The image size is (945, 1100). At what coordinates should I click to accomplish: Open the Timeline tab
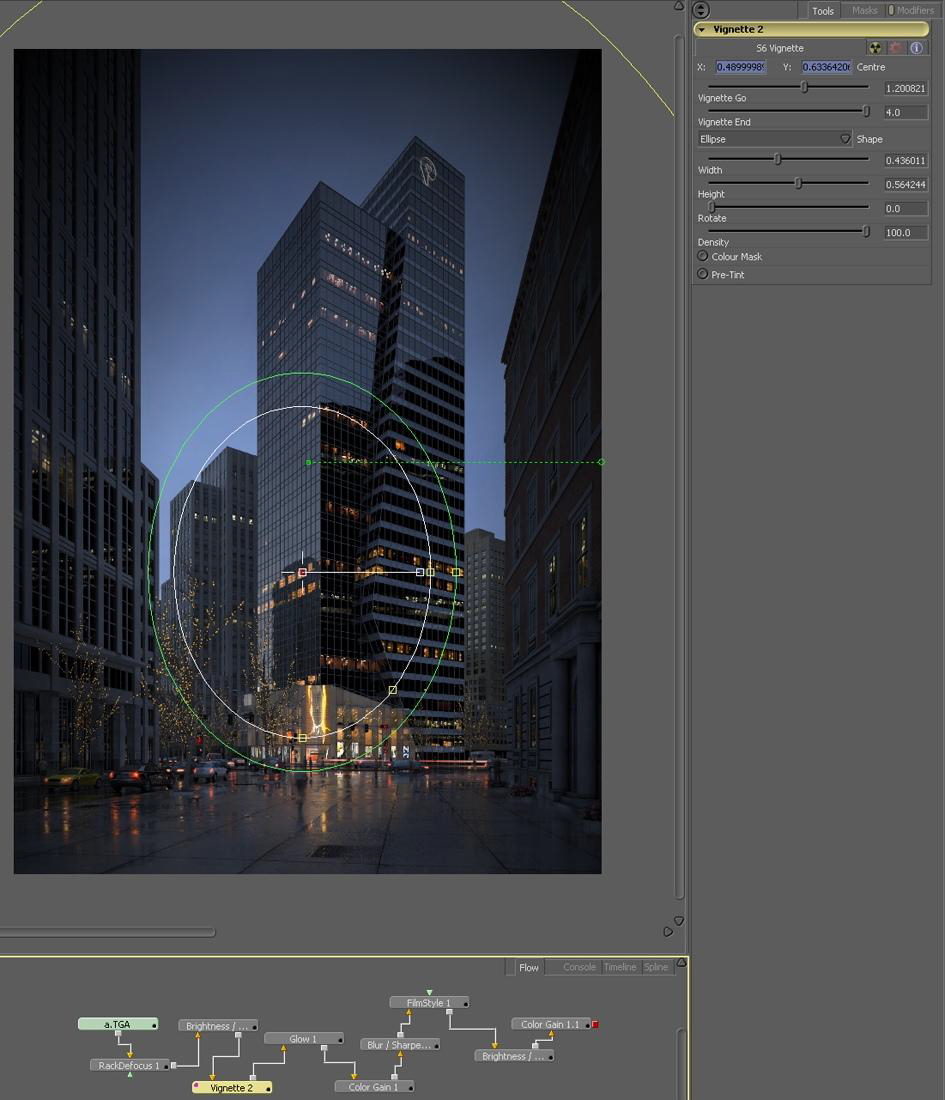pyautogui.click(x=619, y=967)
